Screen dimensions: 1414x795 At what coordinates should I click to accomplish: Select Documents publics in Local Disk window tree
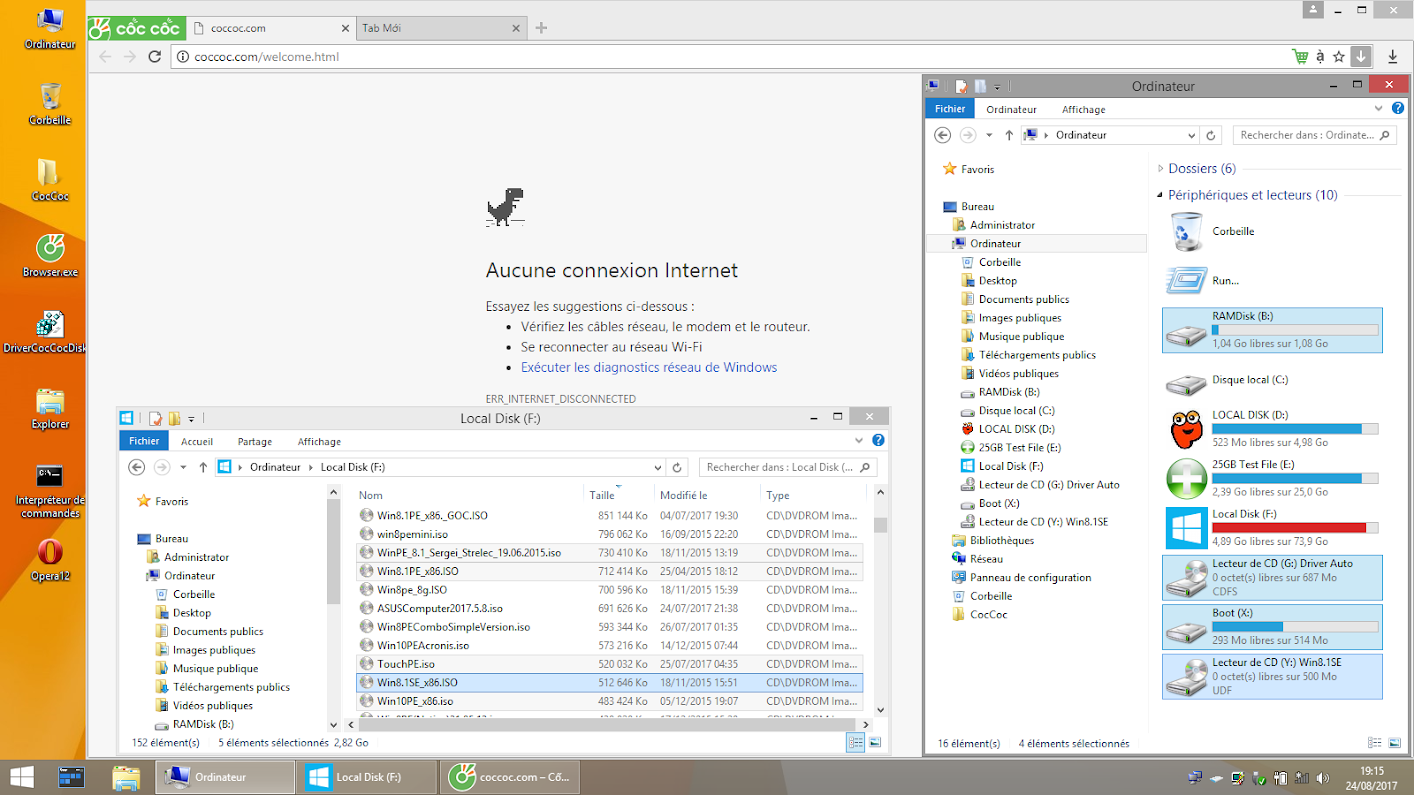click(209, 631)
